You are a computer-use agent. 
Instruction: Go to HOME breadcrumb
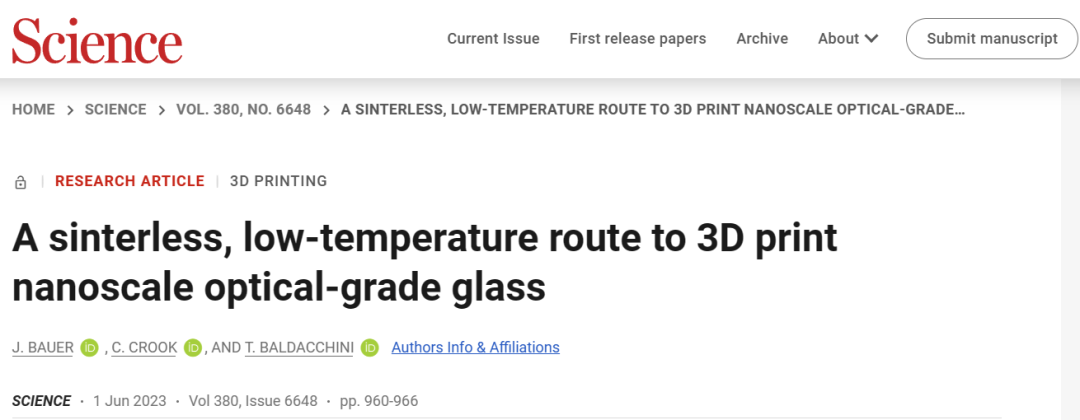pos(34,109)
